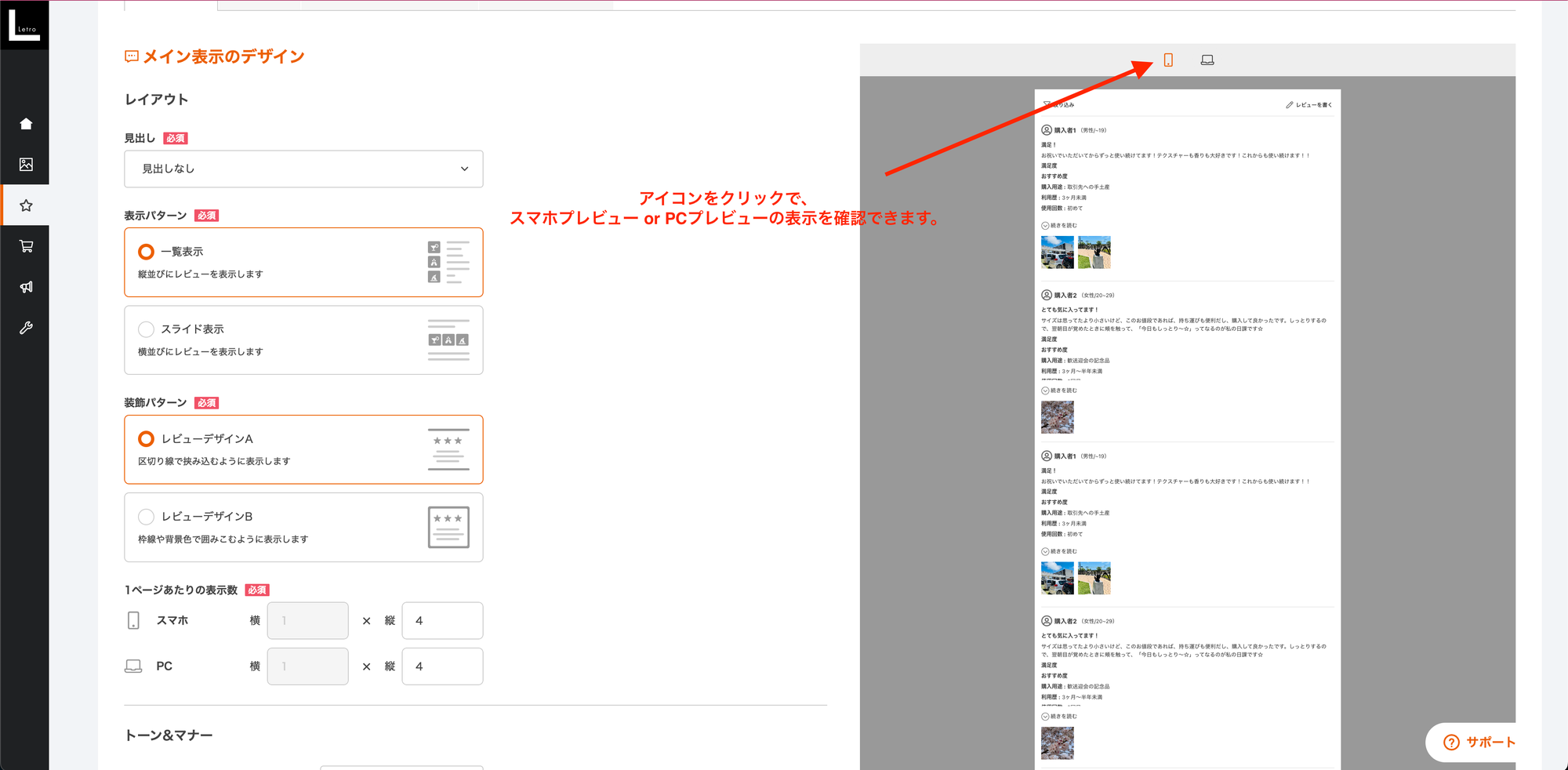1568x770 pixels.
Task: Select the 一覧表示 radio option
Action: [x=147, y=252]
